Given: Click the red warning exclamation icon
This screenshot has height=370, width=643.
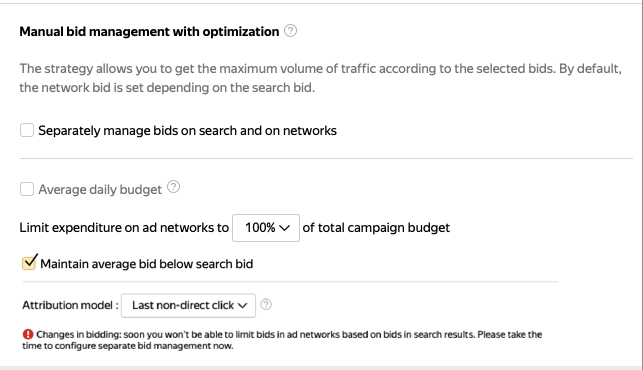Looking at the screenshot, I should [x=28, y=334].
